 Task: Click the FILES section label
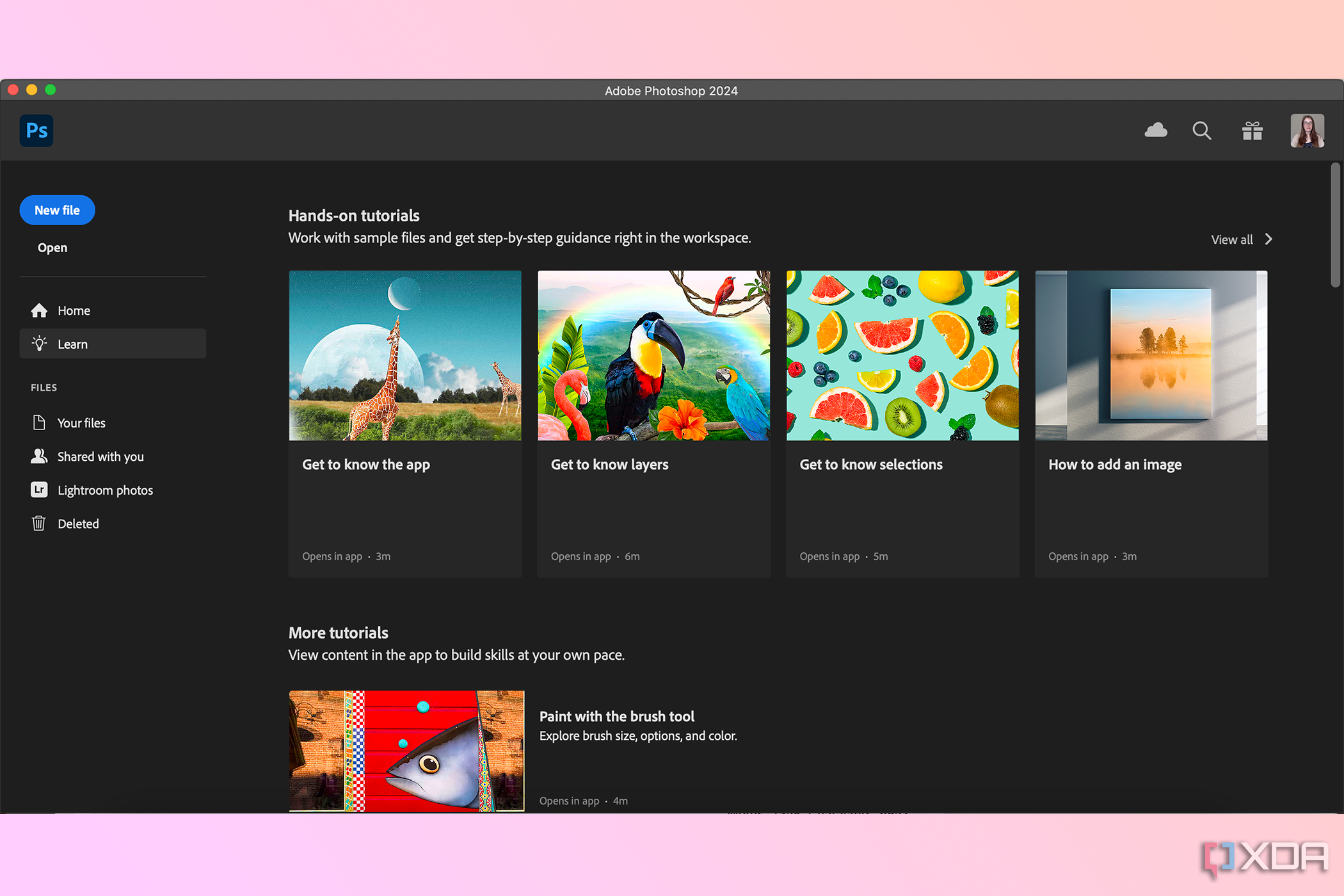[x=44, y=387]
